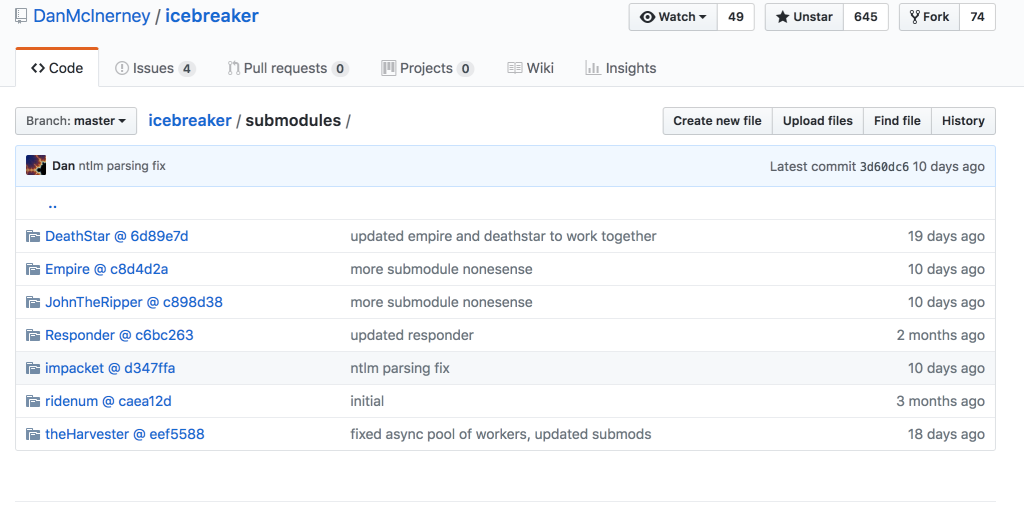Click Dan's commit author avatar
This screenshot has height=511, width=1024.
36,166
